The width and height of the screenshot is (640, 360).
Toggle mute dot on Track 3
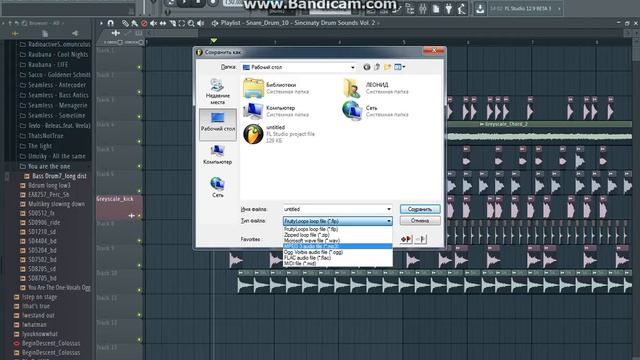(139, 117)
